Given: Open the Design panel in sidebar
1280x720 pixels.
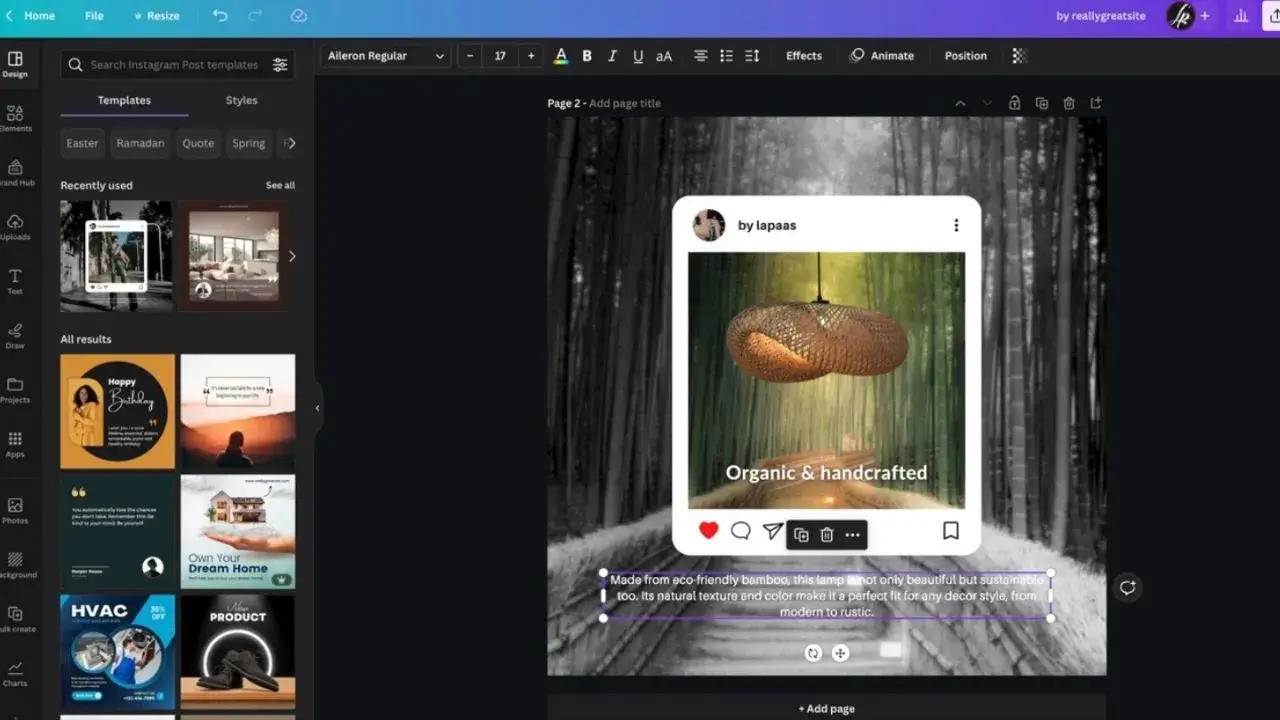Looking at the screenshot, I should 15,64.
